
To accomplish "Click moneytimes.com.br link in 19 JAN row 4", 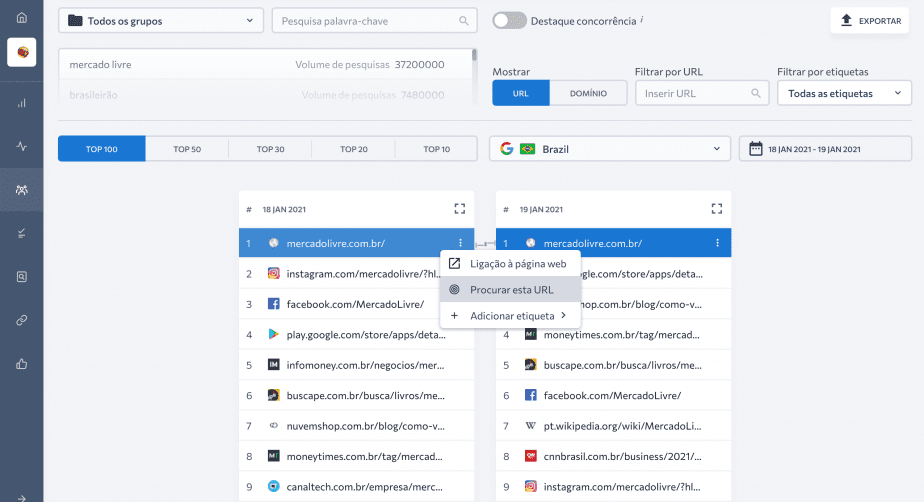I will click(x=621, y=335).
